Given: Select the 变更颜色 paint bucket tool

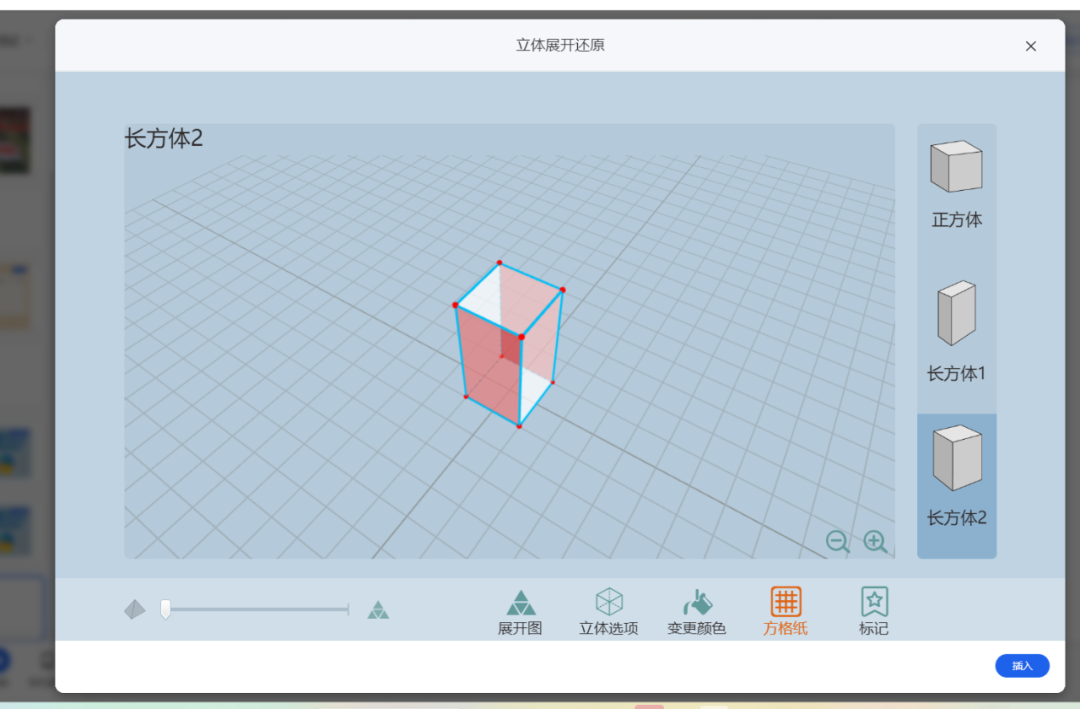Looking at the screenshot, I should 697,611.
